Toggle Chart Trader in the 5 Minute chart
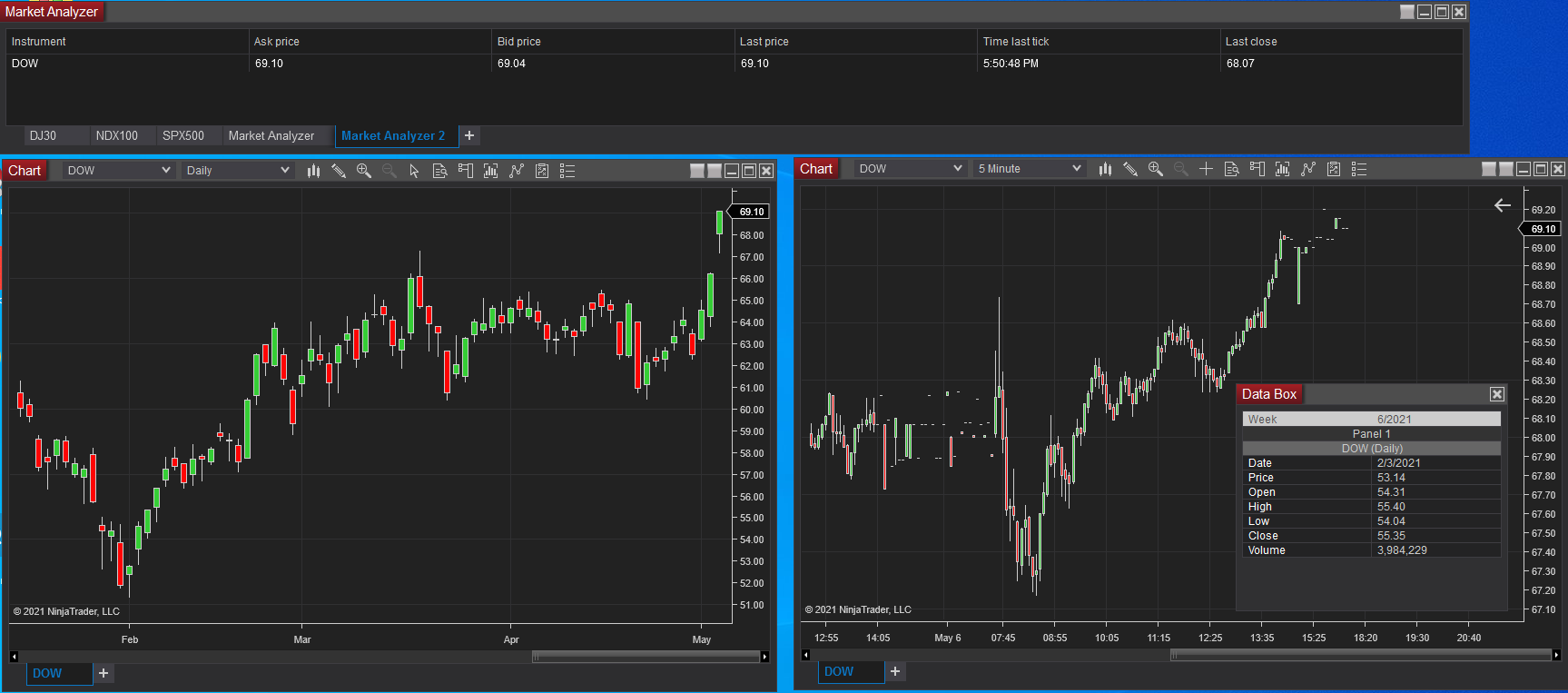Screen dimensions: 1568x693 click(1257, 169)
